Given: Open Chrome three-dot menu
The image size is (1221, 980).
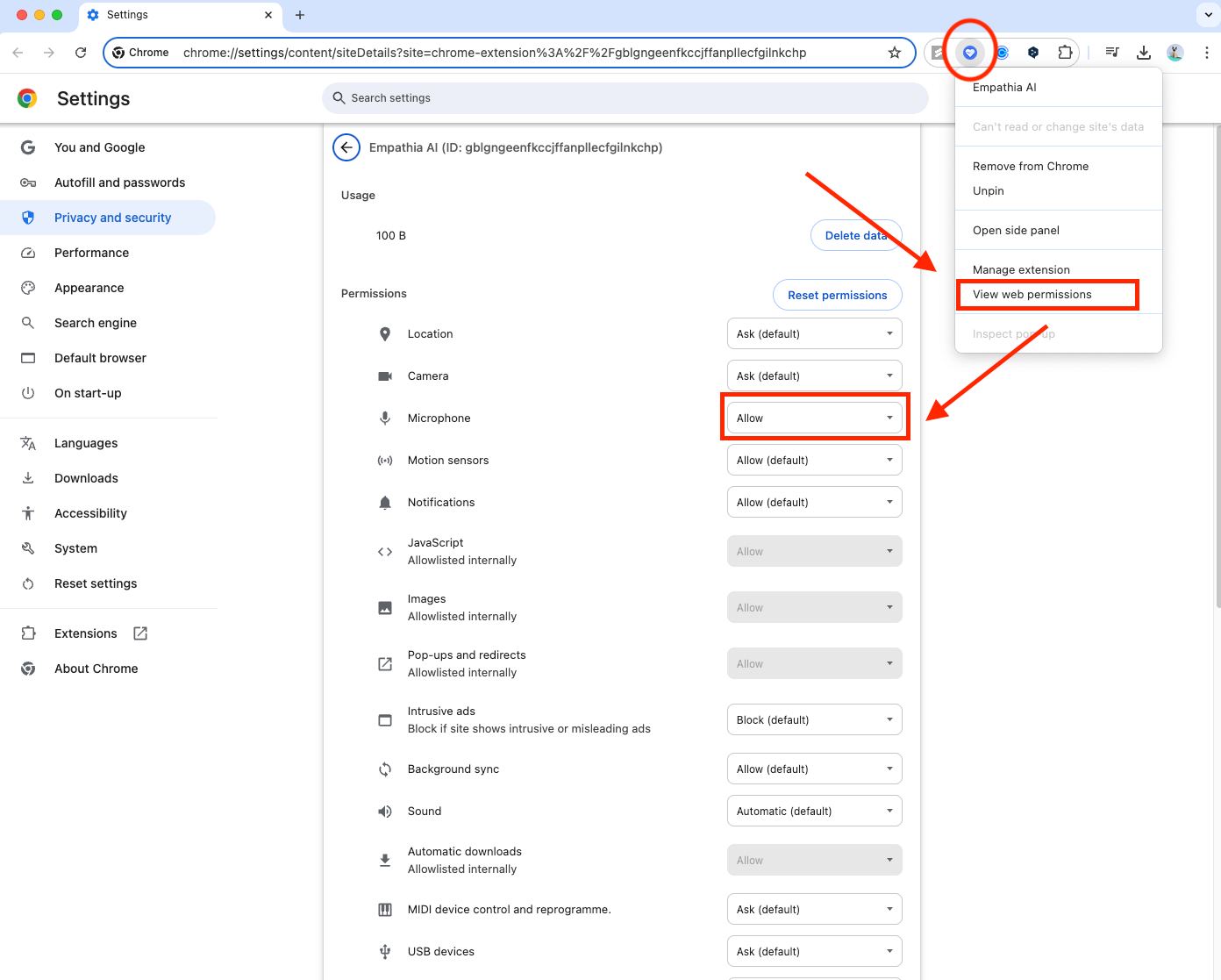Looking at the screenshot, I should (x=1207, y=53).
